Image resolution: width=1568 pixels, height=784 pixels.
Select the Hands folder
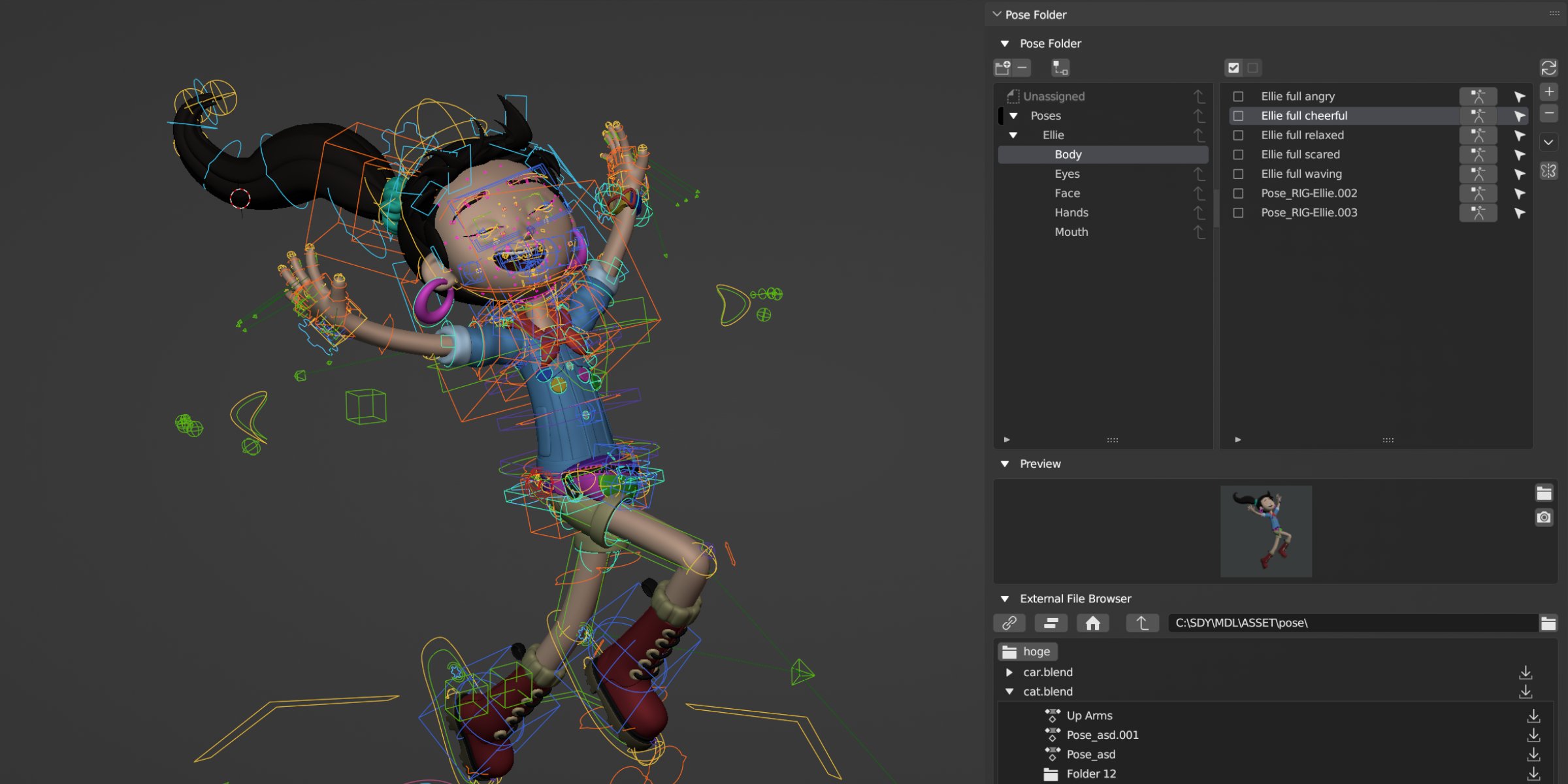click(x=1071, y=212)
